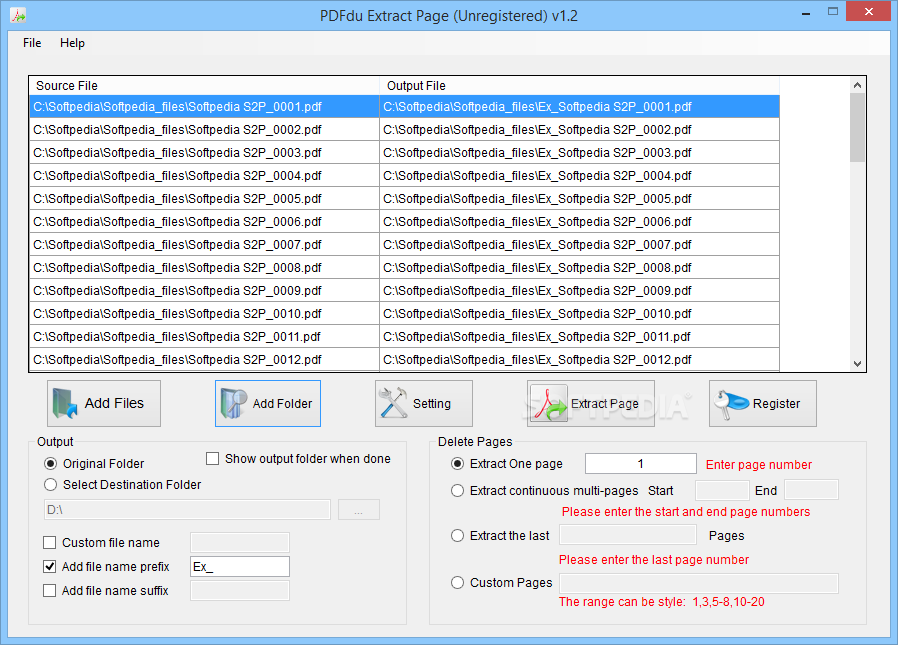
Task: Select source row Softpedia S2P_0008.pdf
Action: click(204, 268)
